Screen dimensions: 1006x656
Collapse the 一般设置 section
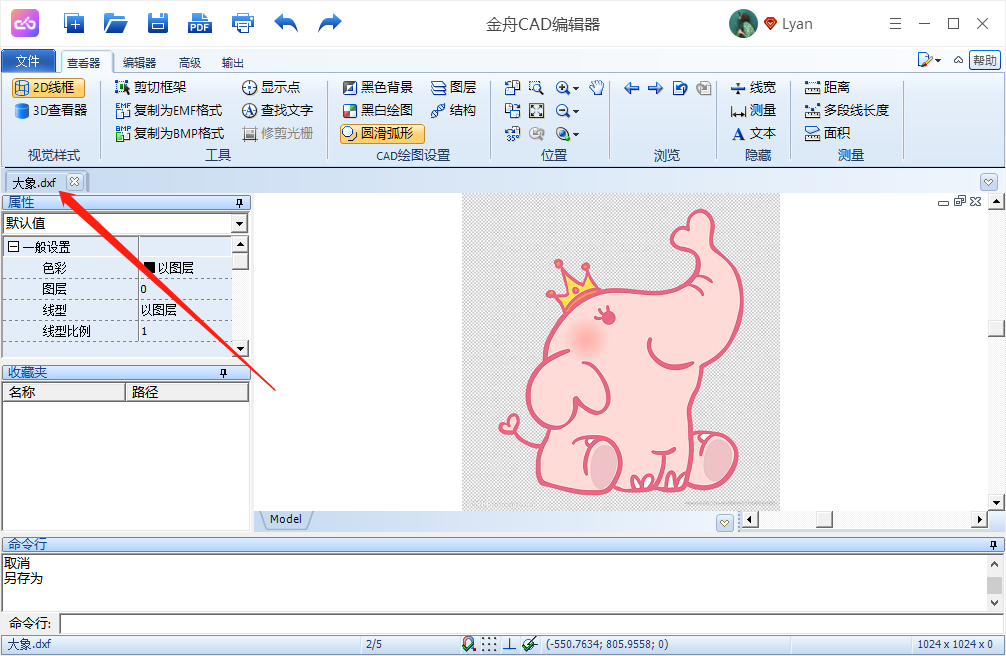point(13,247)
